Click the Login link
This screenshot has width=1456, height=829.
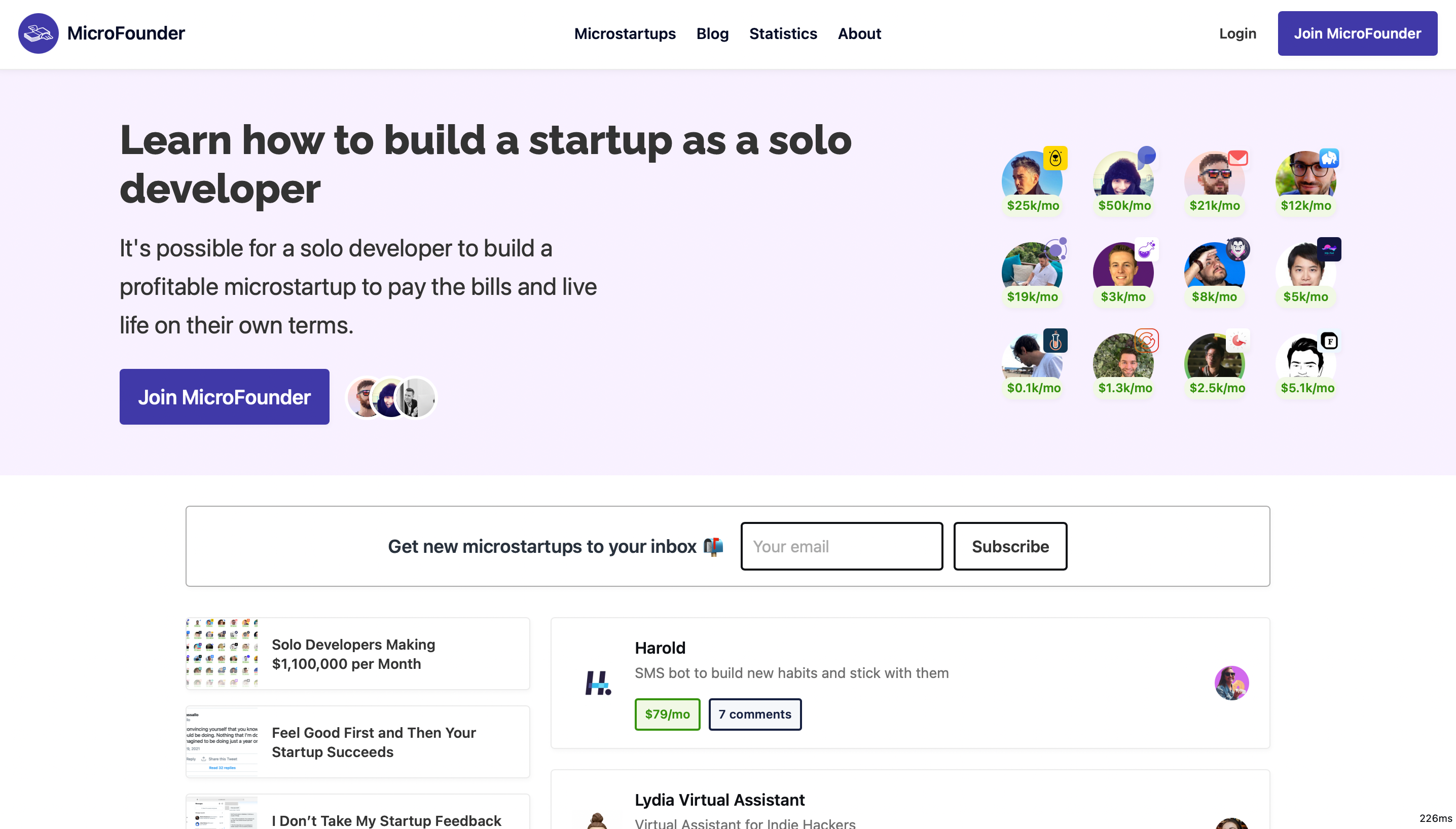[x=1237, y=33]
